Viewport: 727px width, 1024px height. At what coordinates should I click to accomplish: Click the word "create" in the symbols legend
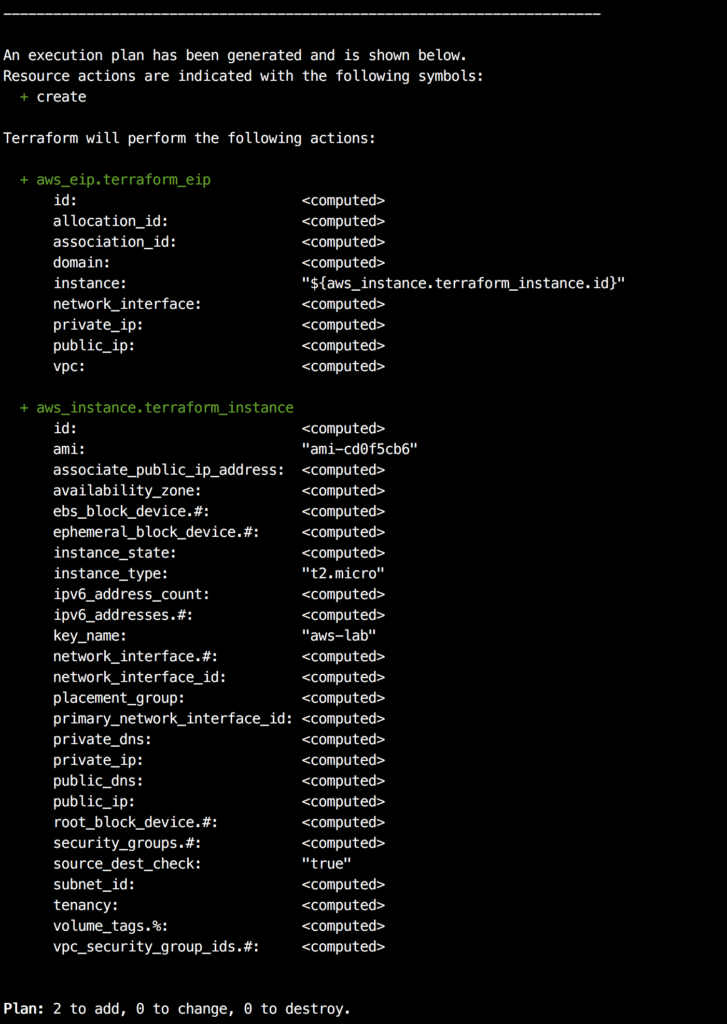click(61, 97)
